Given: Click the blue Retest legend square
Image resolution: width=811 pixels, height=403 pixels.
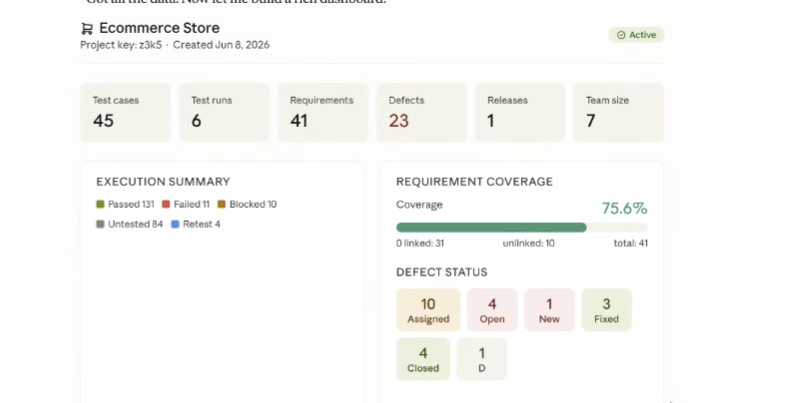Looking at the screenshot, I should tap(175, 224).
